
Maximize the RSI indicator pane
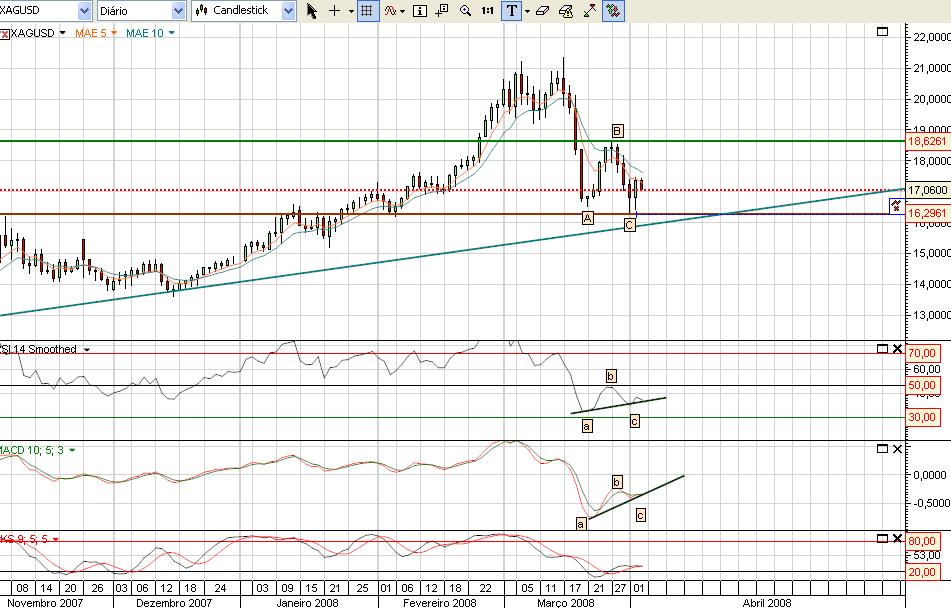click(882, 348)
